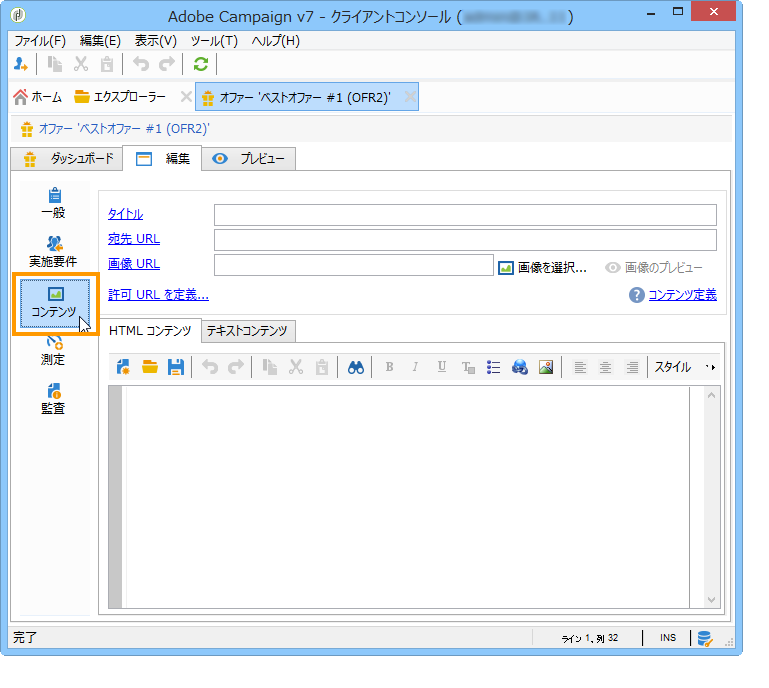The image size is (769, 688).
Task: Click the copy icon in the HTML editor toolbar
Action: 270,367
